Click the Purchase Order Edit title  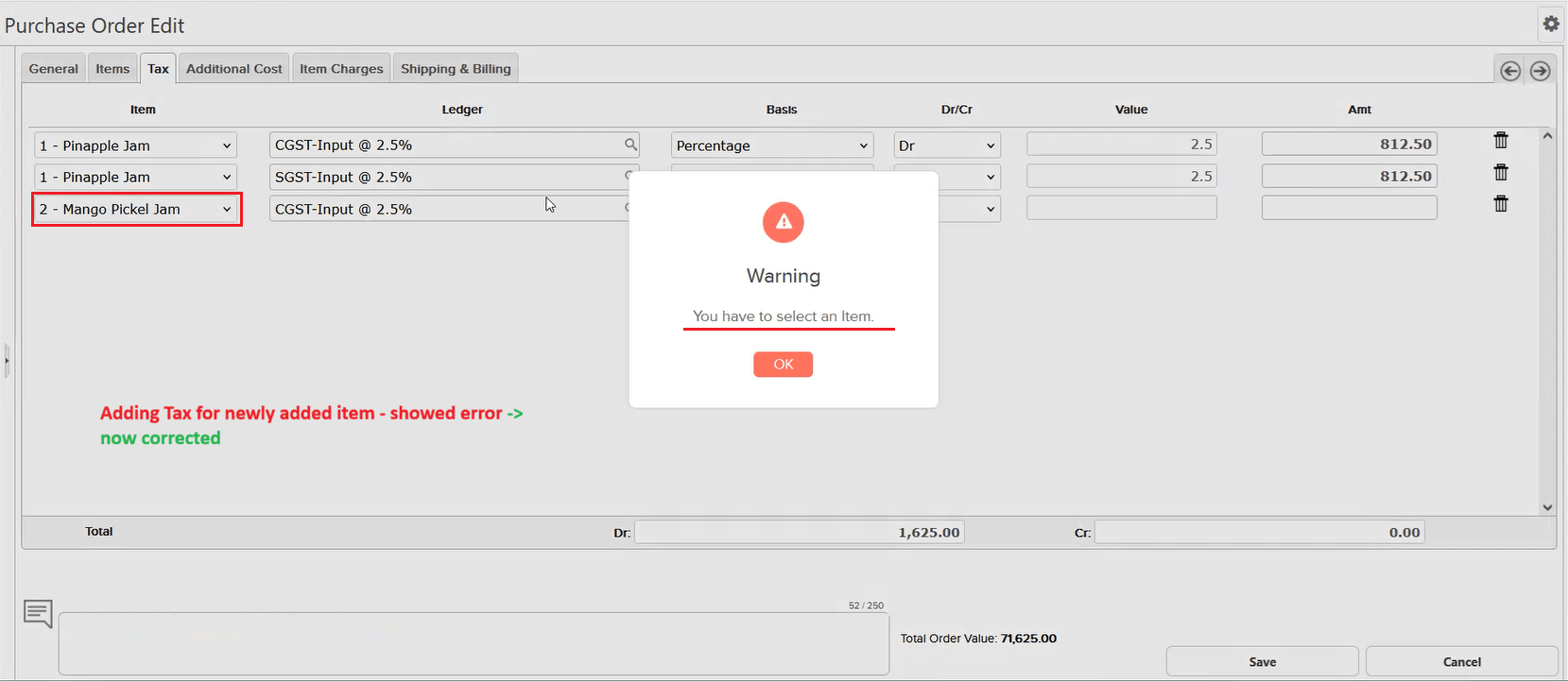coord(95,26)
